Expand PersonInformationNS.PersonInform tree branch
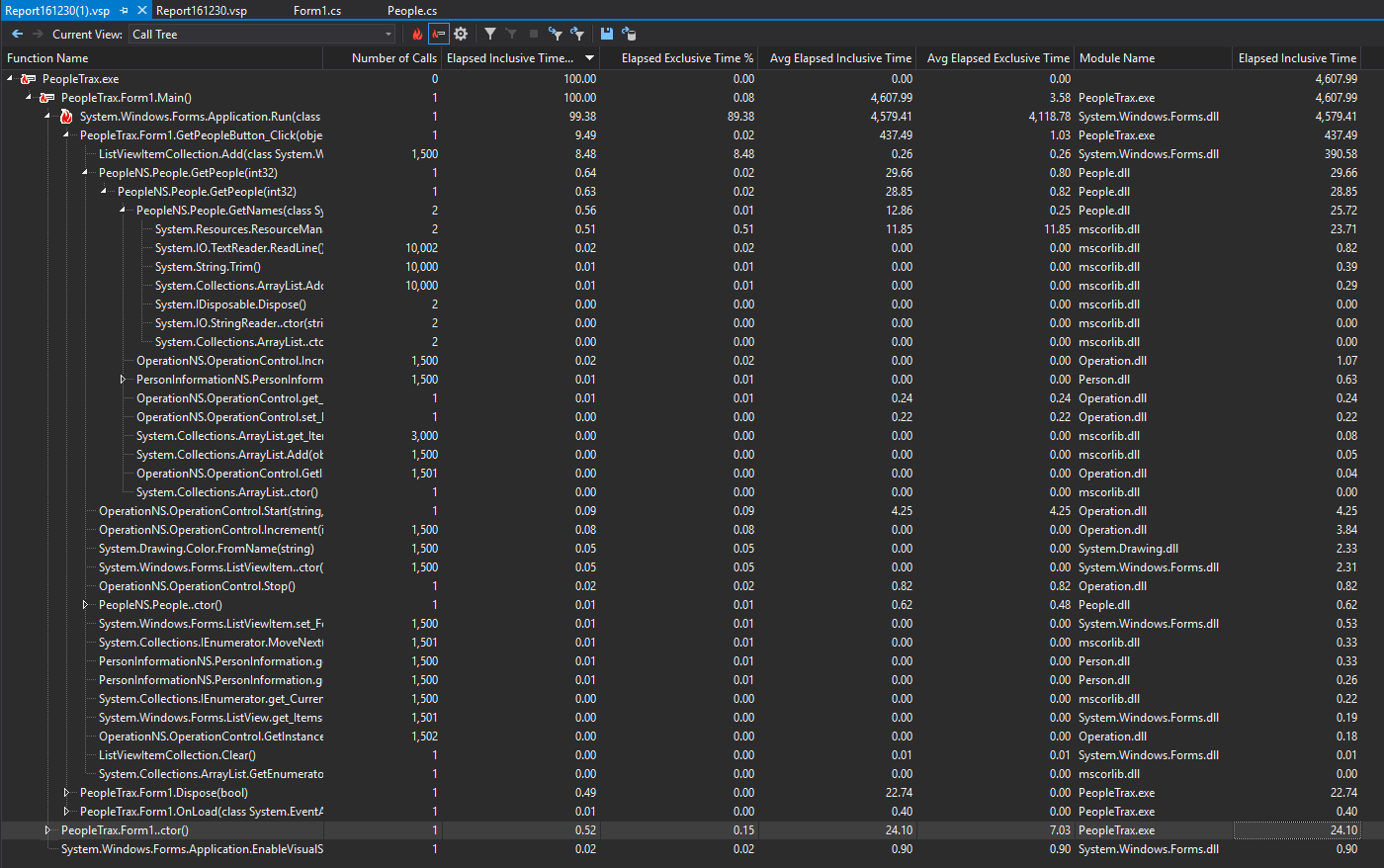1384x868 pixels. click(121, 379)
